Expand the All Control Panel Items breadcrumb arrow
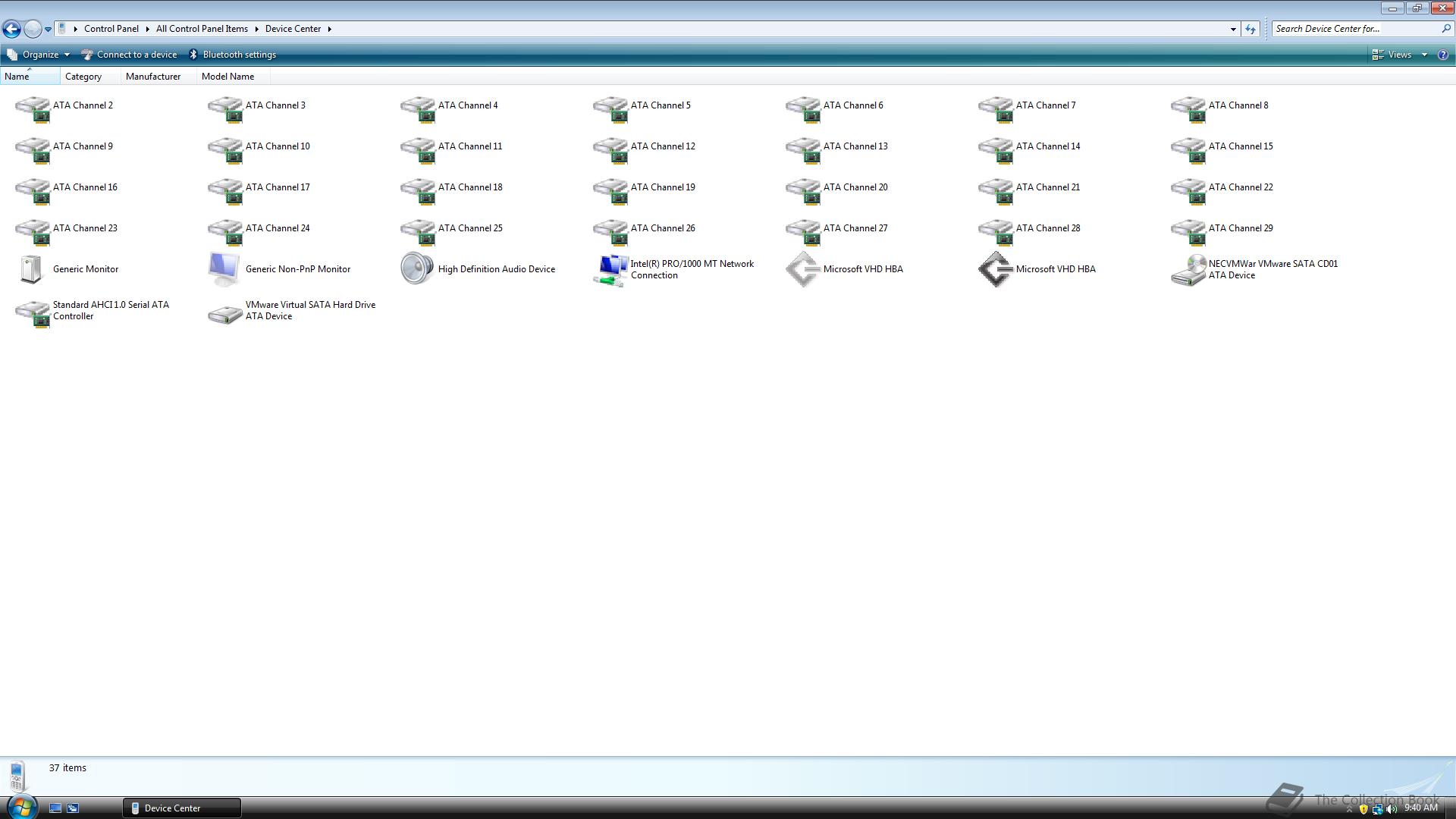The width and height of the screenshot is (1456, 819). tap(256, 29)
